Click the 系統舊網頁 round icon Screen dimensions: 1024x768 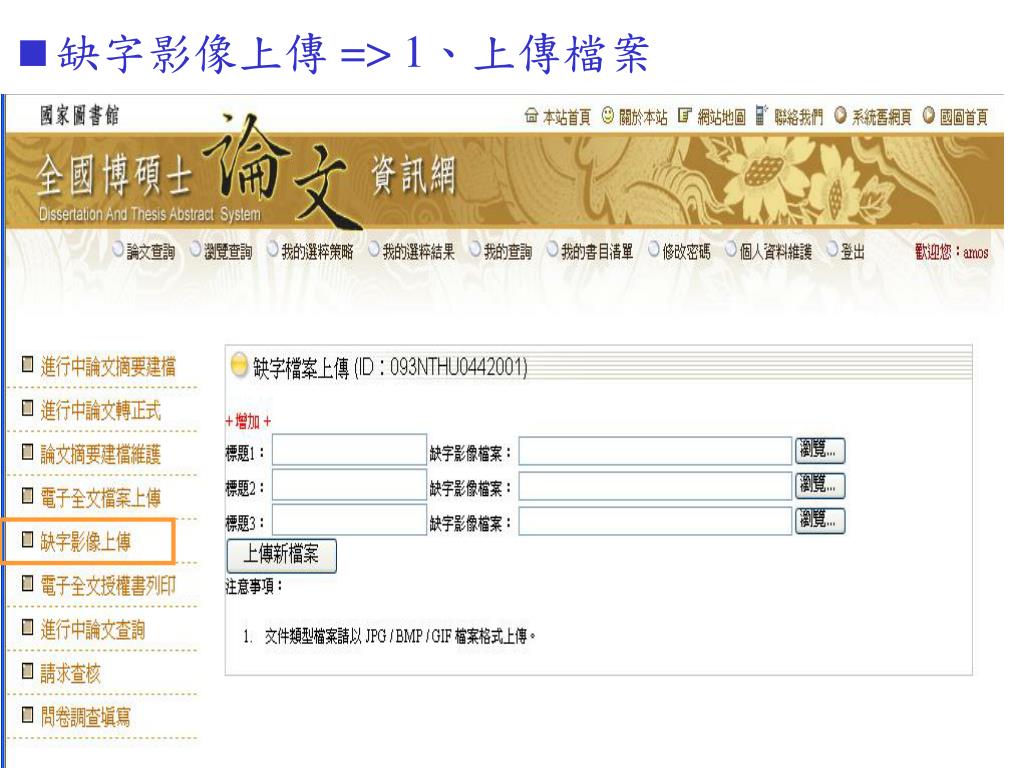(840, 115)
